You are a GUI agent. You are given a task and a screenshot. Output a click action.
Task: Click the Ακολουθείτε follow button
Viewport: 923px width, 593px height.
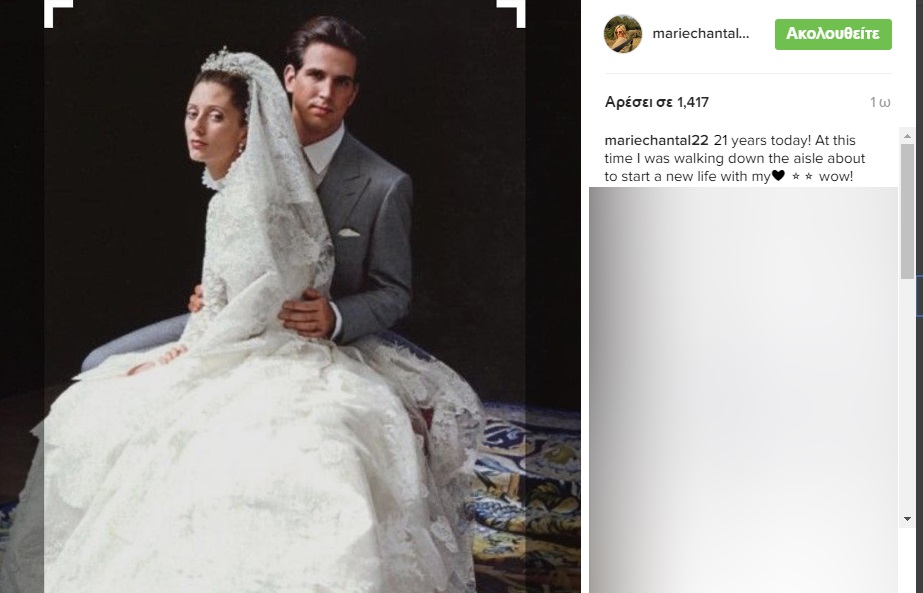point(833,34)
